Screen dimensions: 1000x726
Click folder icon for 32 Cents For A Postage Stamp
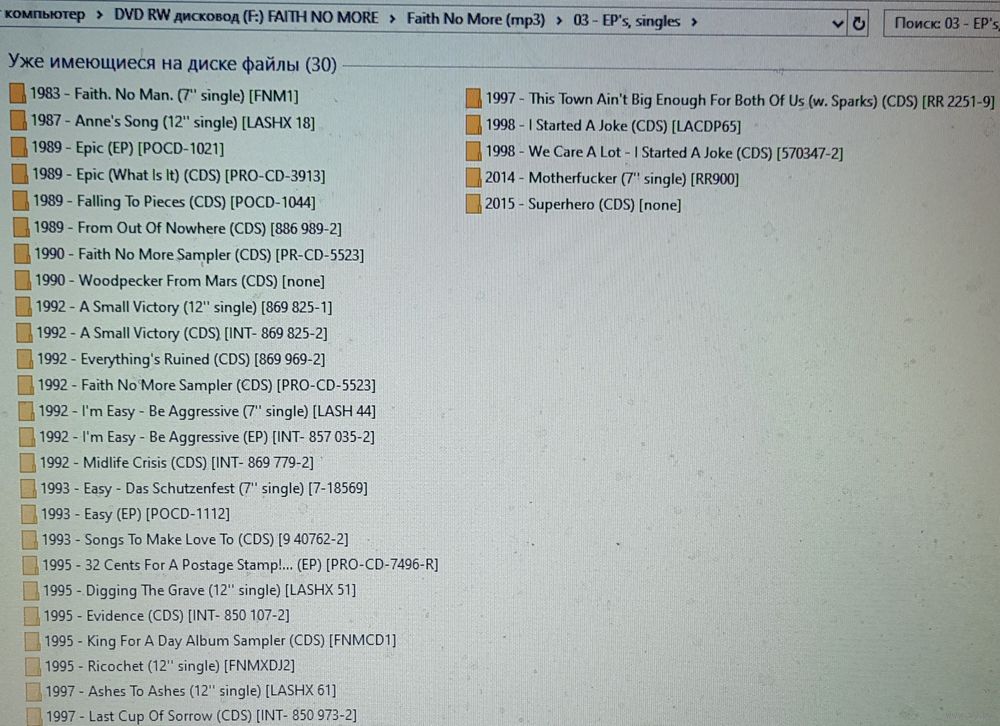coord(29,565)
